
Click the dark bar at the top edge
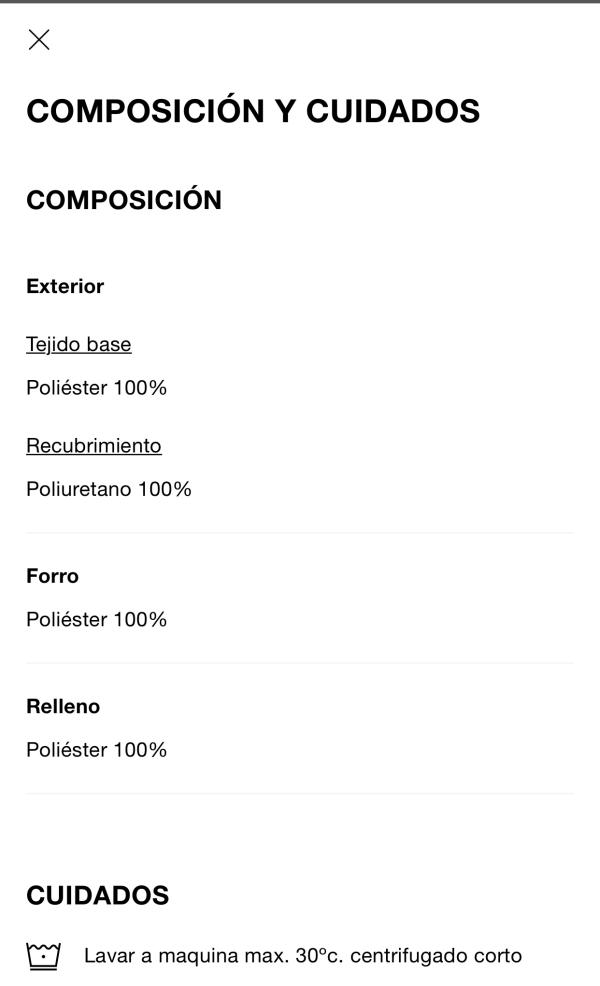point(300,1)
